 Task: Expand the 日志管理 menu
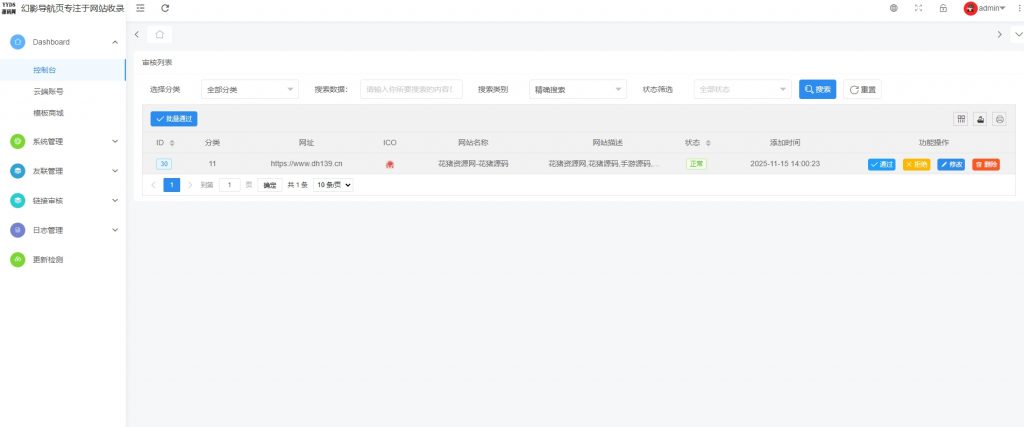click(115, 230)
